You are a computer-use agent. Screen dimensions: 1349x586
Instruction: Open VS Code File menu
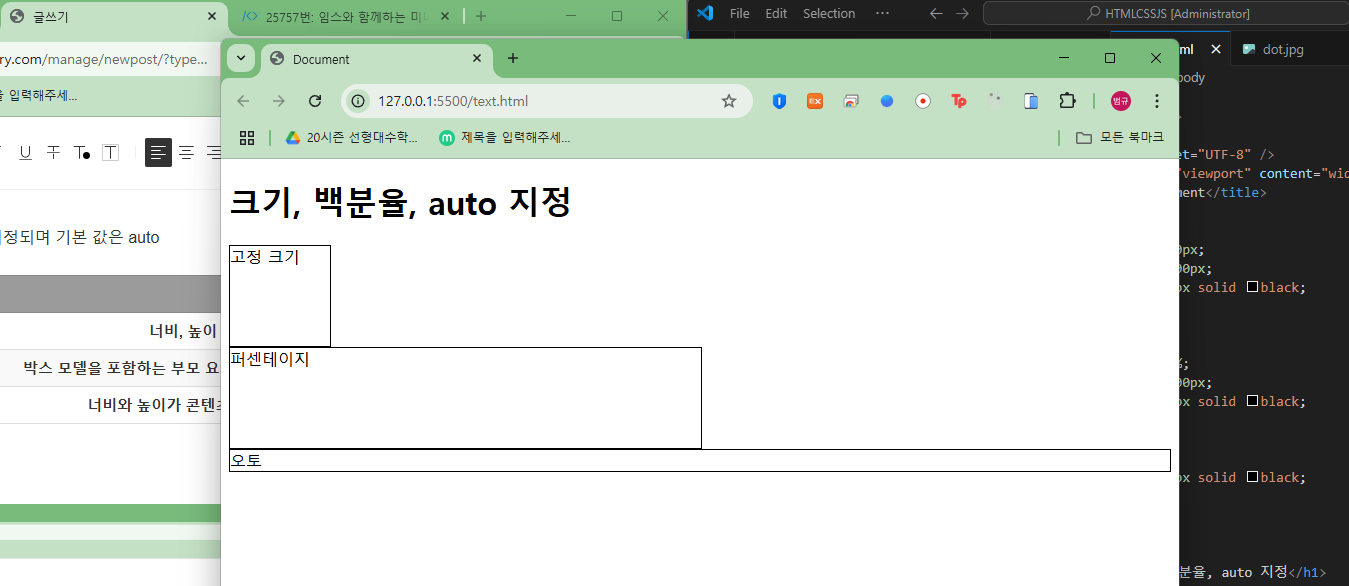click(x=740, y=13)
